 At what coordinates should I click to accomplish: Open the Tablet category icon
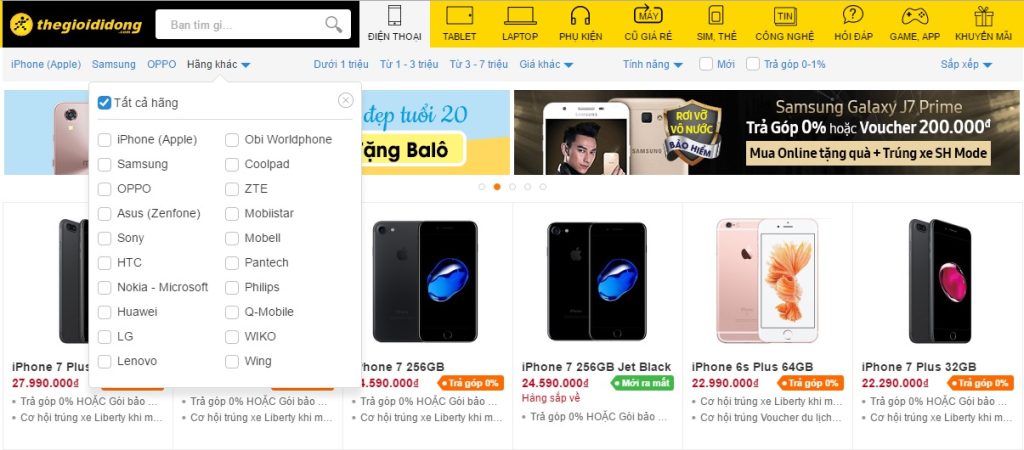459,15
